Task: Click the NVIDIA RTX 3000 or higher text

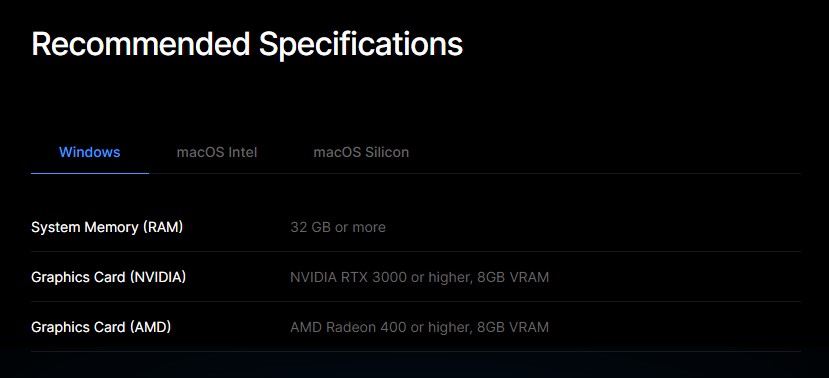Action: click(x=380, y=277)
